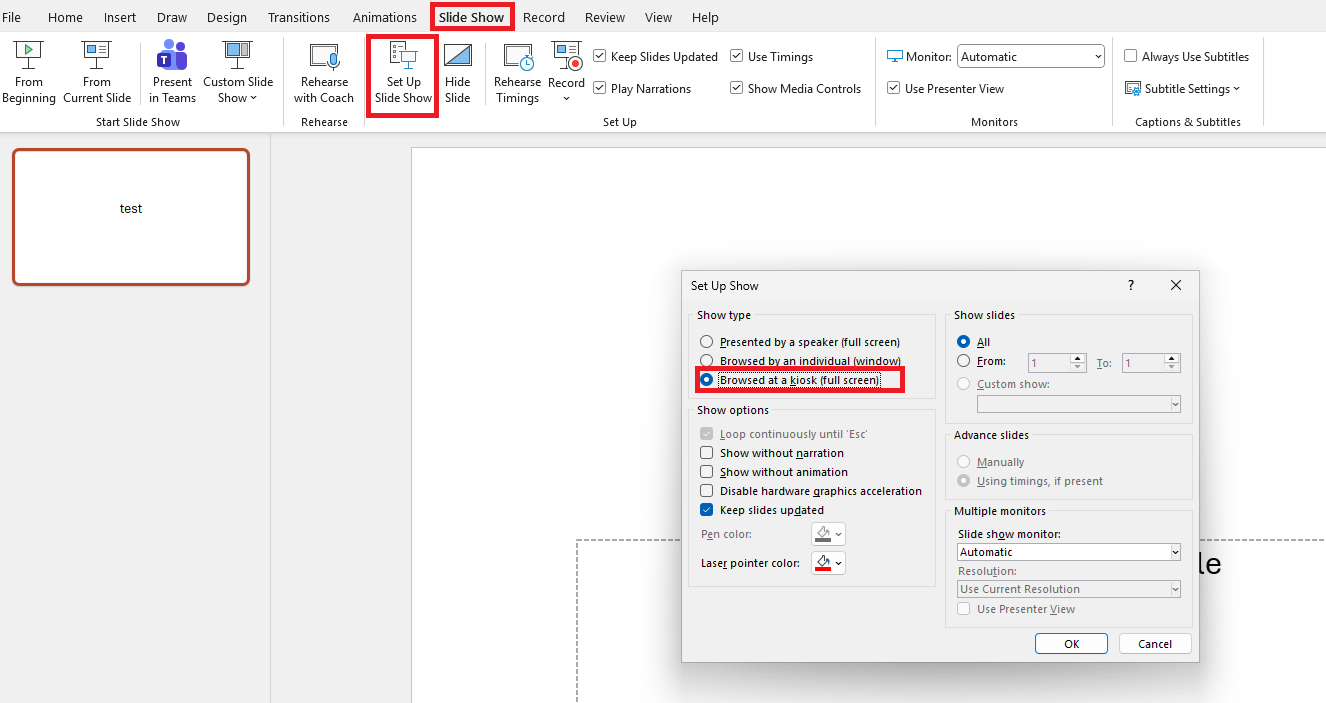Confirm settings with OK button
The height and width of the screenshot is (703, 1326).
point(1071,643)
